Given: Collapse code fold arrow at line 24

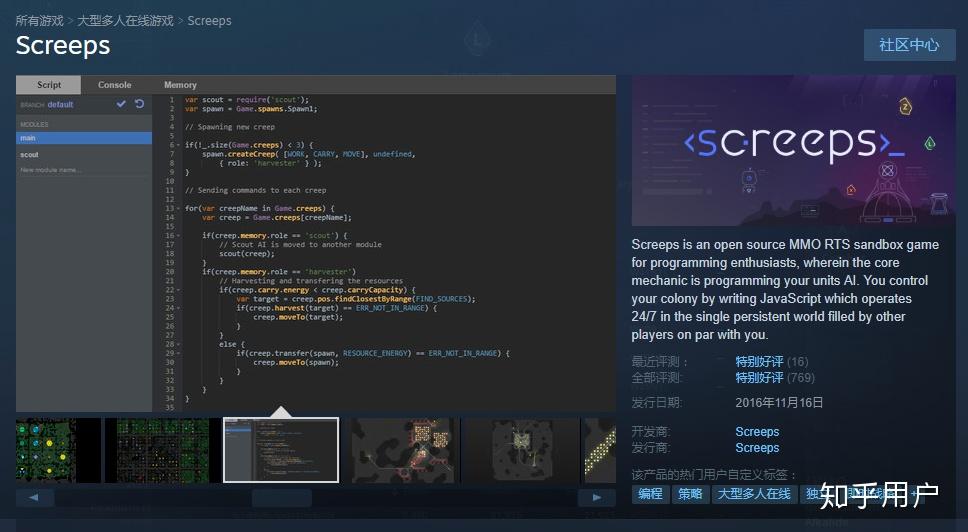Looking at the screenshot, I should pos(180,308).
